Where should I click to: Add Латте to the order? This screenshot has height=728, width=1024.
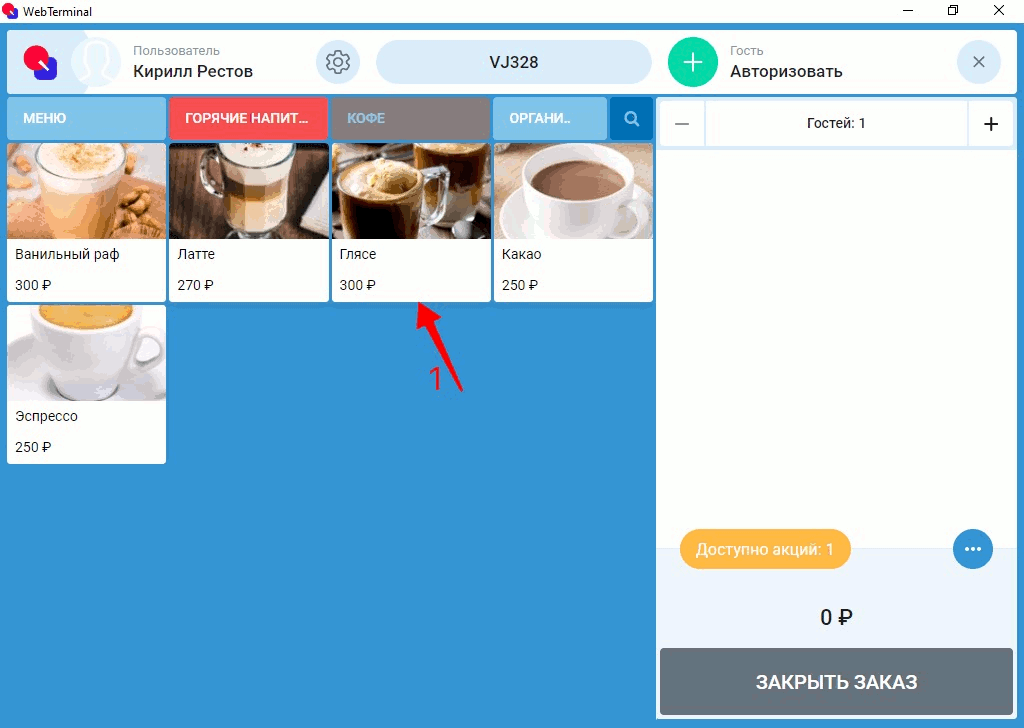click(x=249, y=223)
